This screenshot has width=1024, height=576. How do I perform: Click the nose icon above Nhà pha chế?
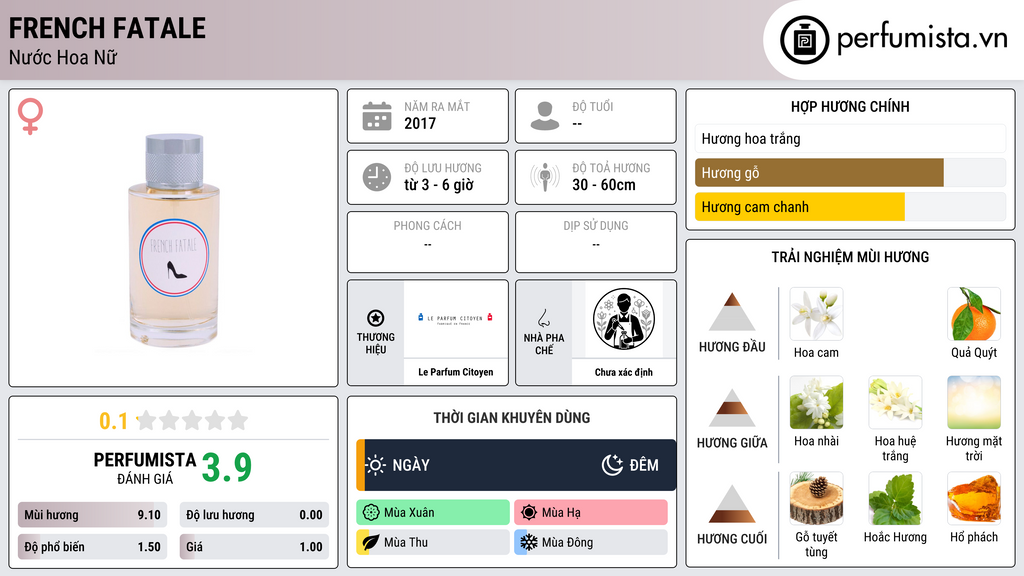543,318
